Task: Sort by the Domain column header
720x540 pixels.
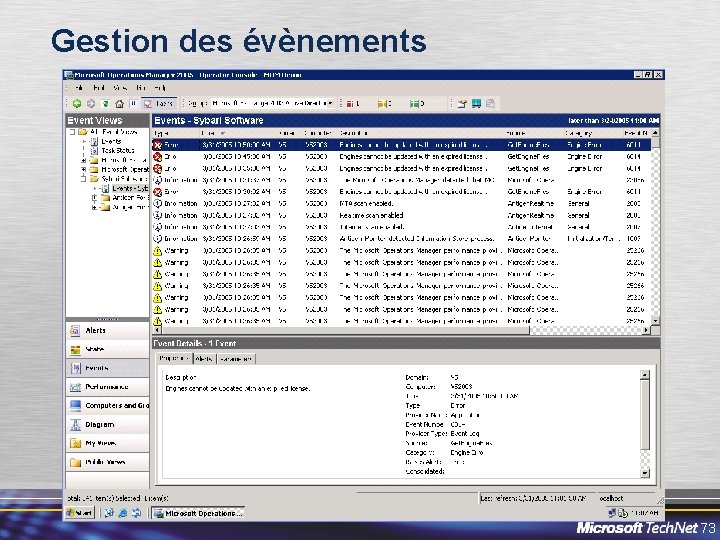Action: click(x=290, y=133)
